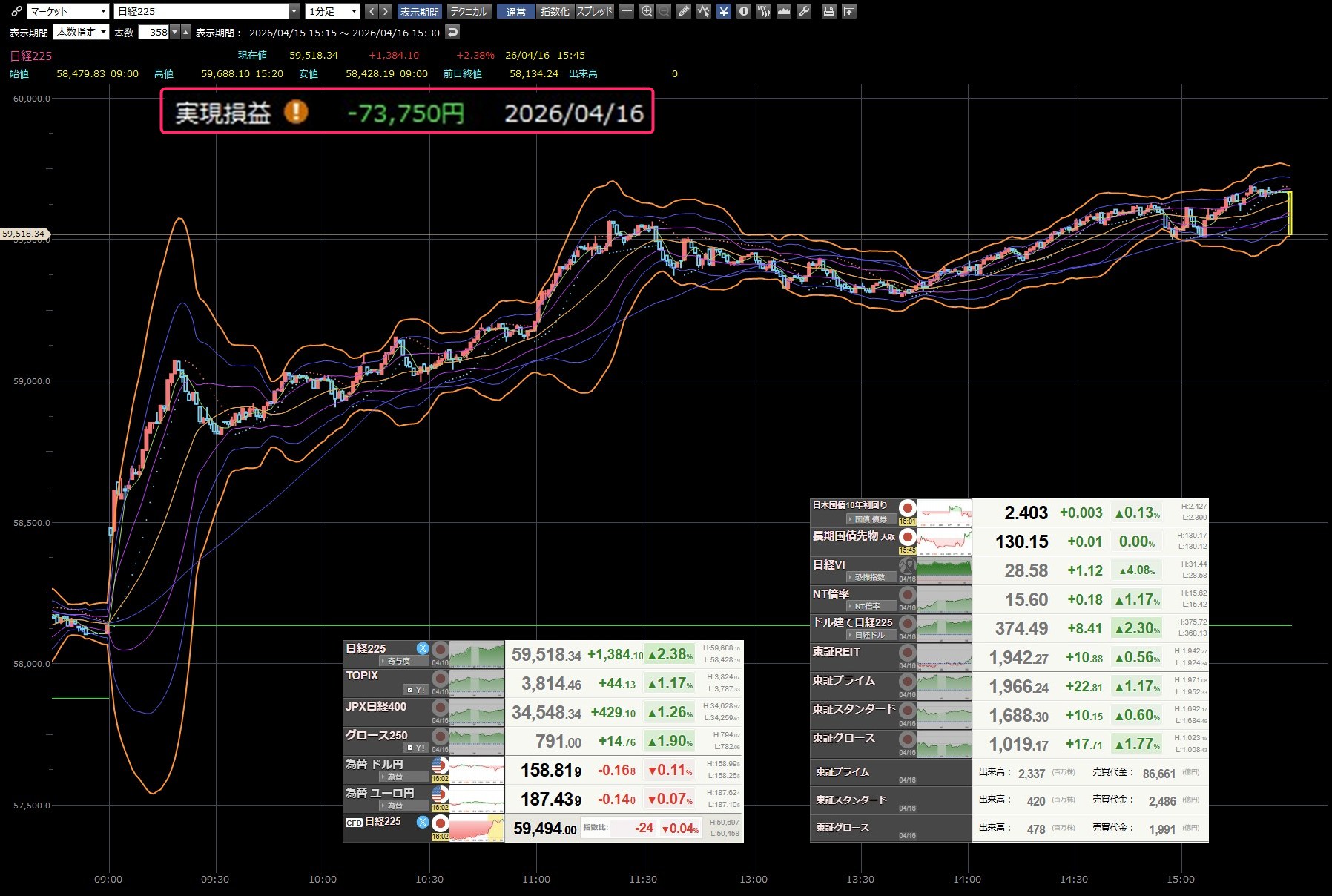
Task: Click the yen currency icon
Action: pos(724,11)
